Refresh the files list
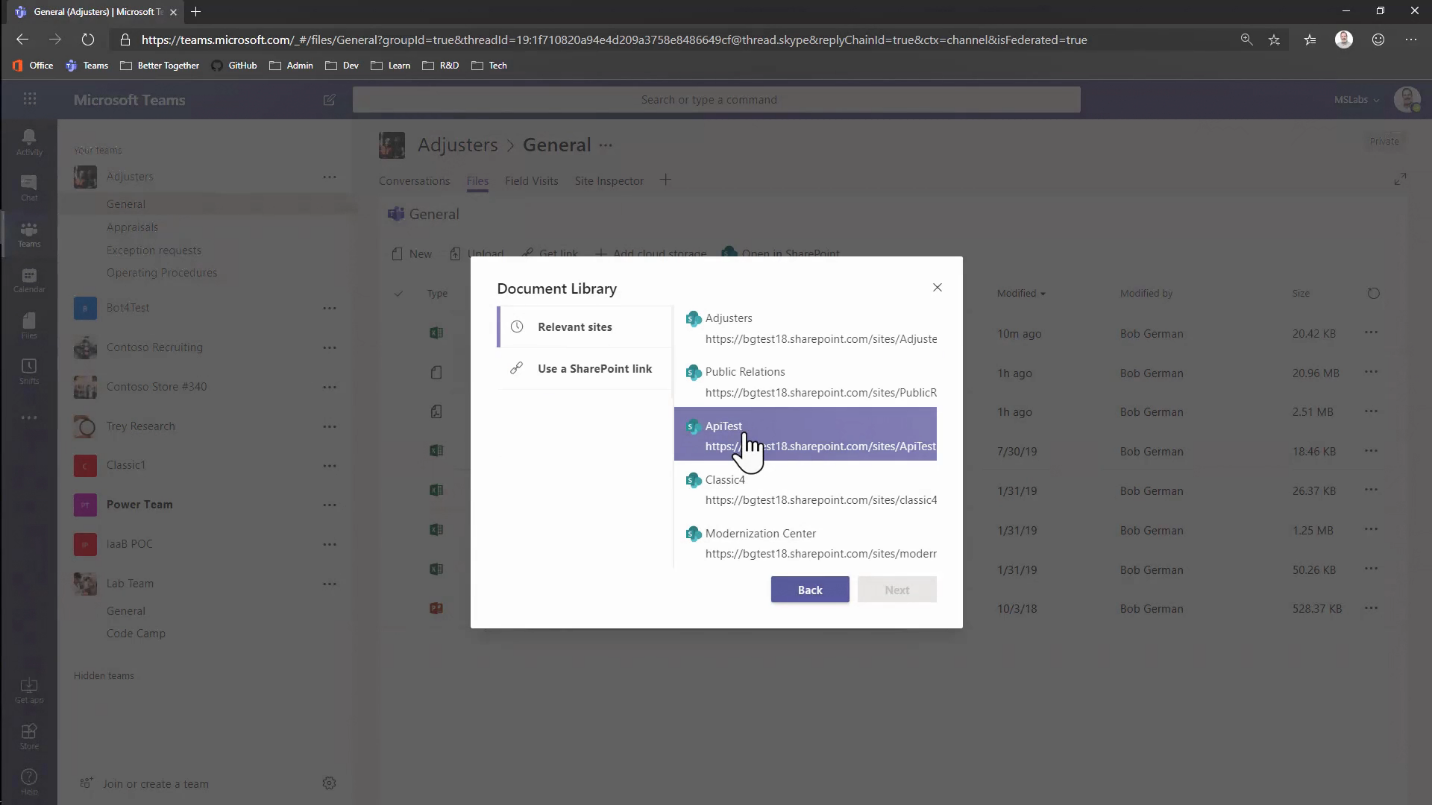 pos(1373,293)
